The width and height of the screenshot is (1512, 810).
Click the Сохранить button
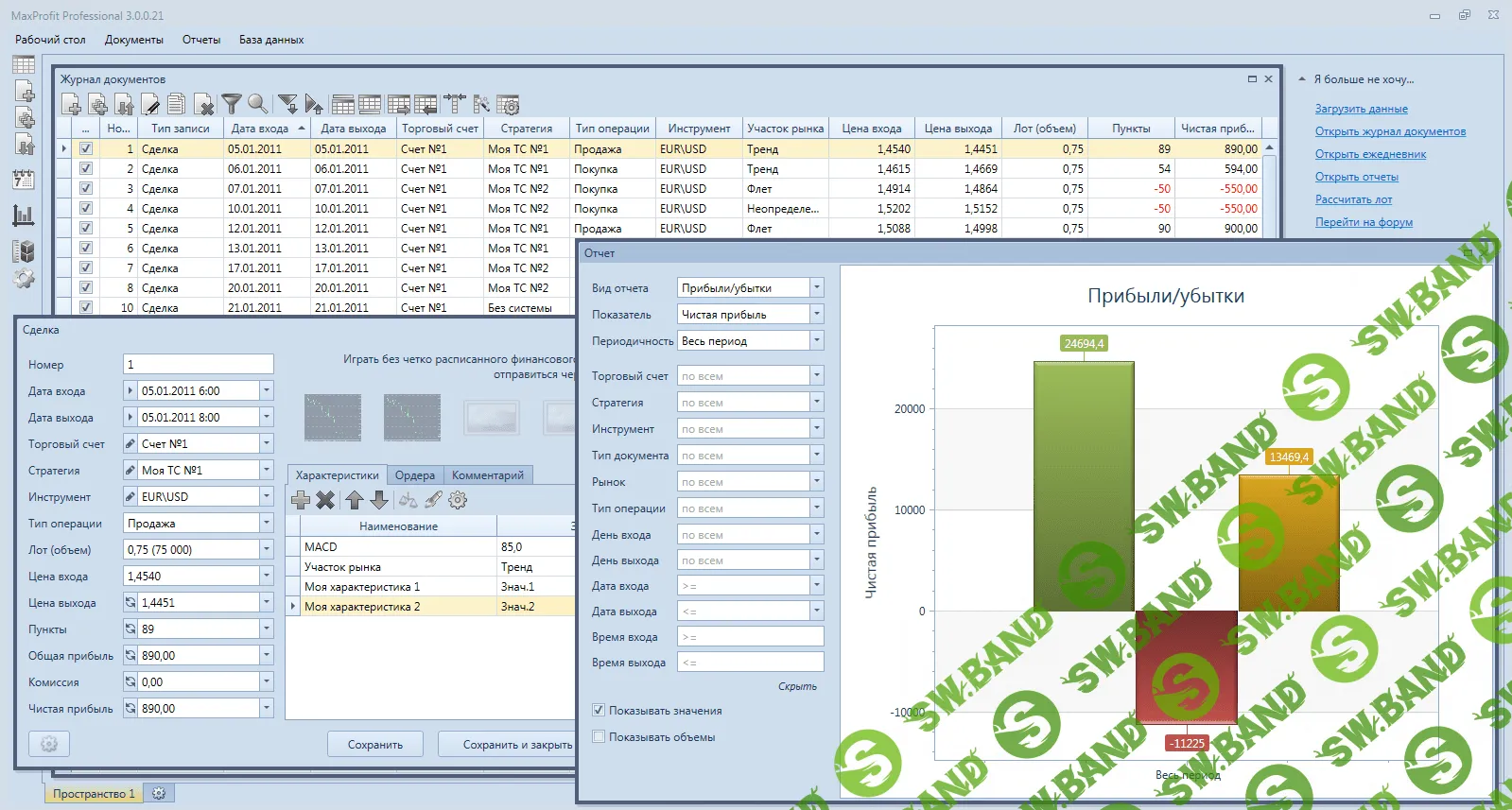375,745
